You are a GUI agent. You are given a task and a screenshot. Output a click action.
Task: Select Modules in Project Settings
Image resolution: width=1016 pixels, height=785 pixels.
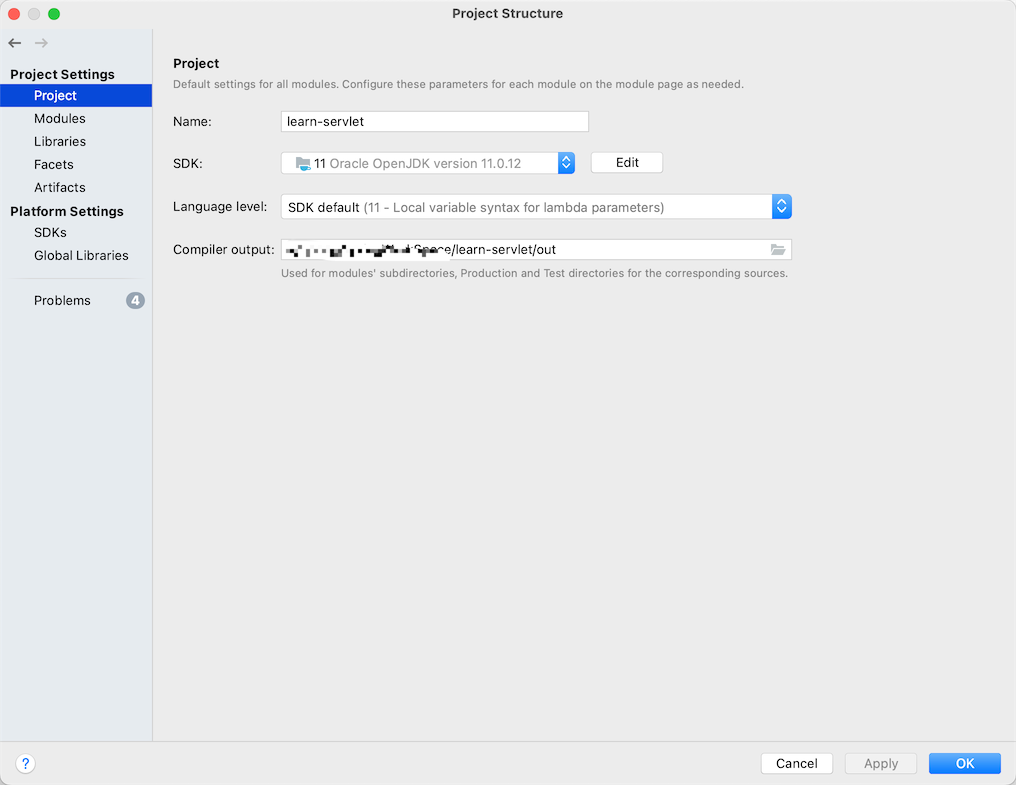tap(61, 118)
